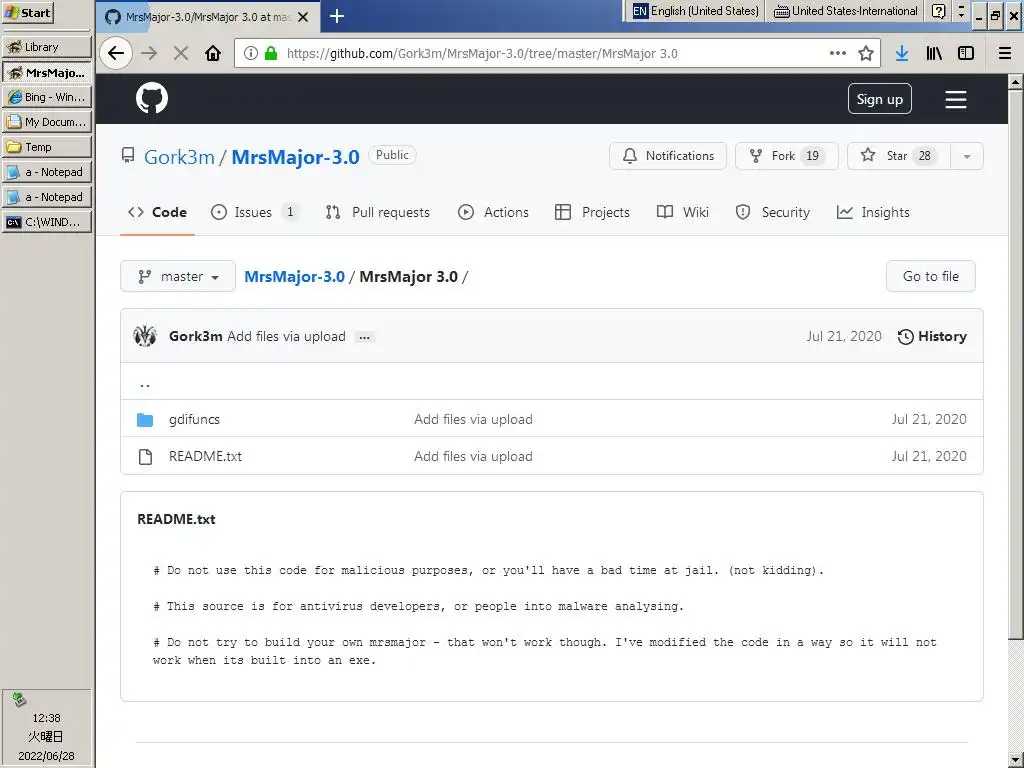The image size is (1024, 768).
Task: Star the MrsMajor-3.0 repository
Action: [899, 156]
